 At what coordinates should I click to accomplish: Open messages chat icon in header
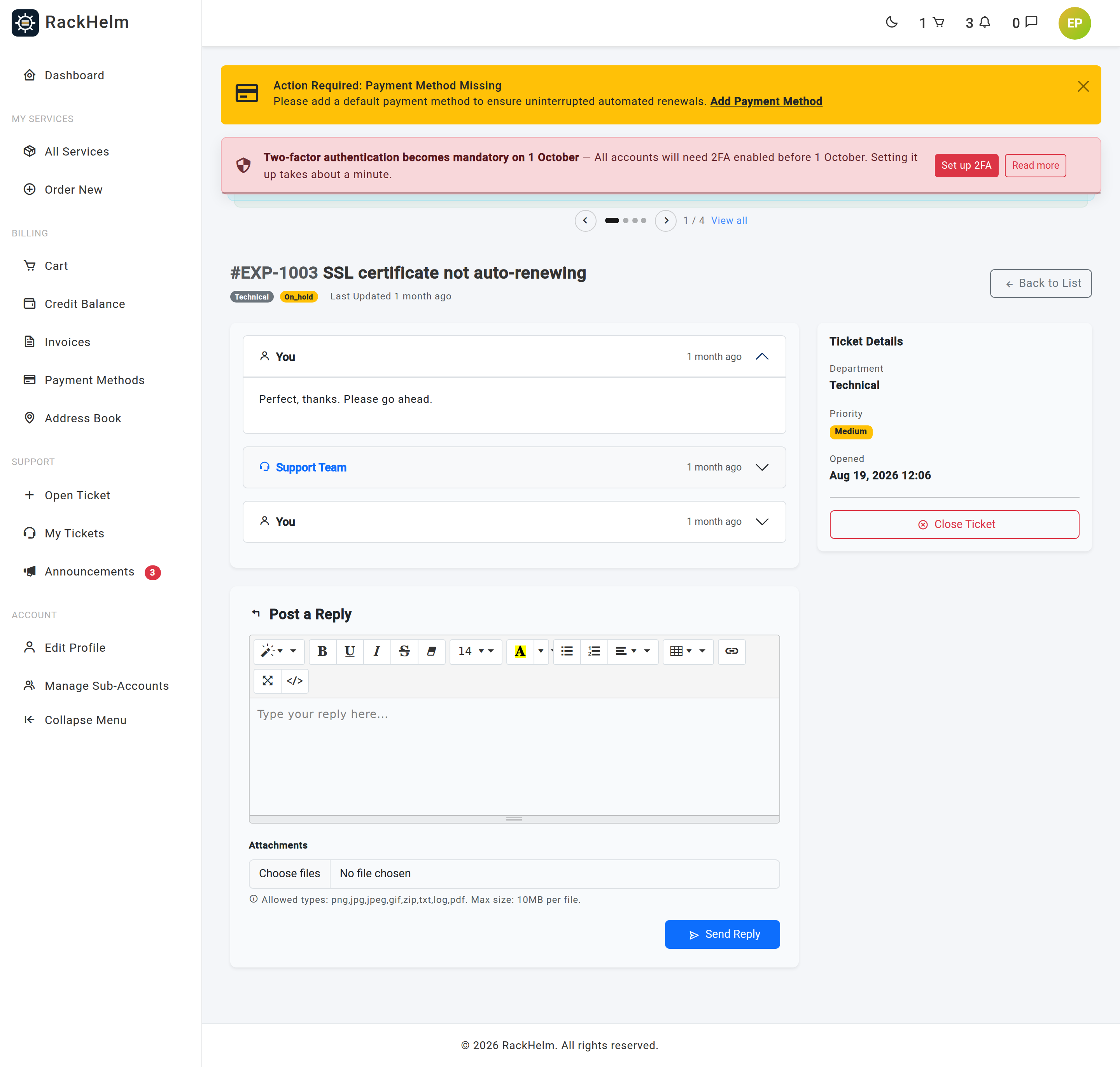1024,23
